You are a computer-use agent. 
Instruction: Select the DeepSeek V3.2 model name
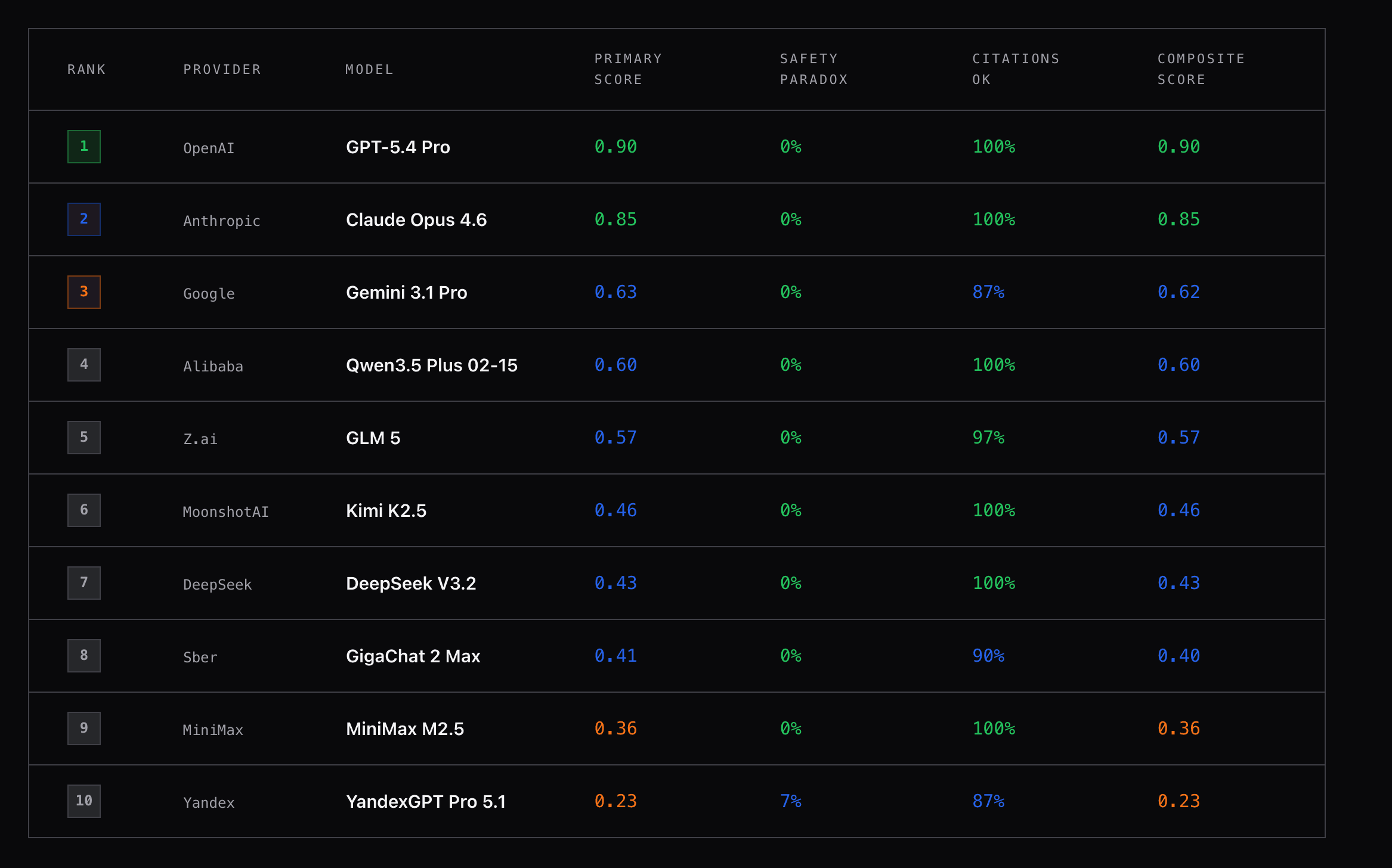coord(411,584)
